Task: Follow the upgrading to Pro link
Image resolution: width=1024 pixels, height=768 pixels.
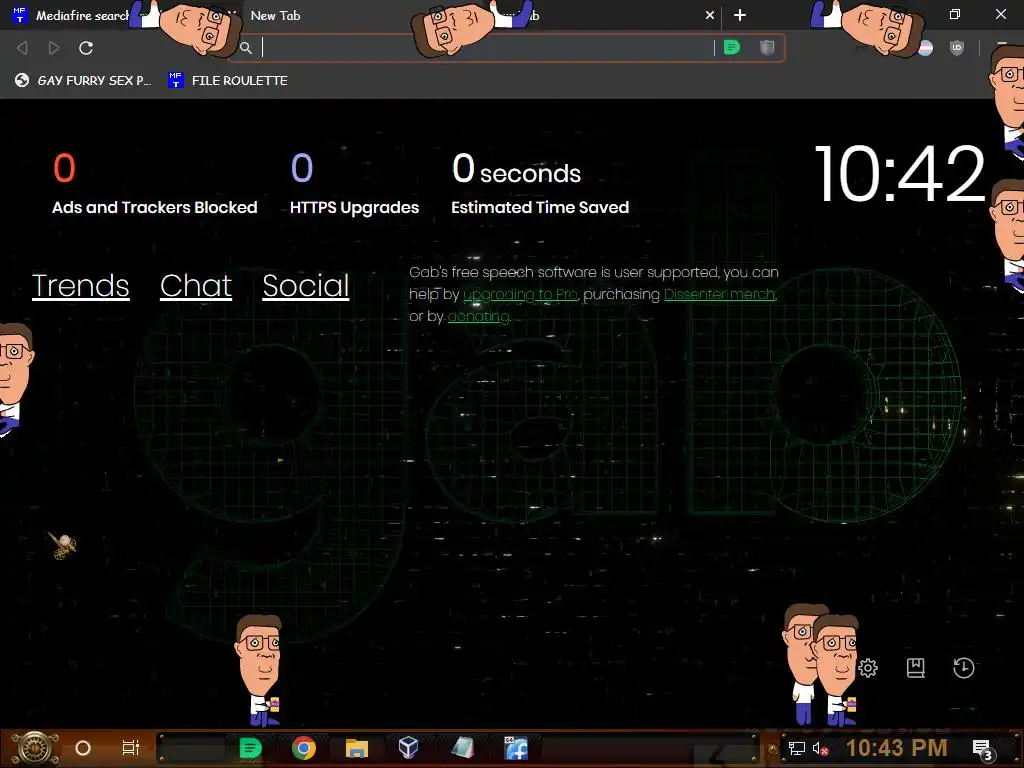Action: 520,295
